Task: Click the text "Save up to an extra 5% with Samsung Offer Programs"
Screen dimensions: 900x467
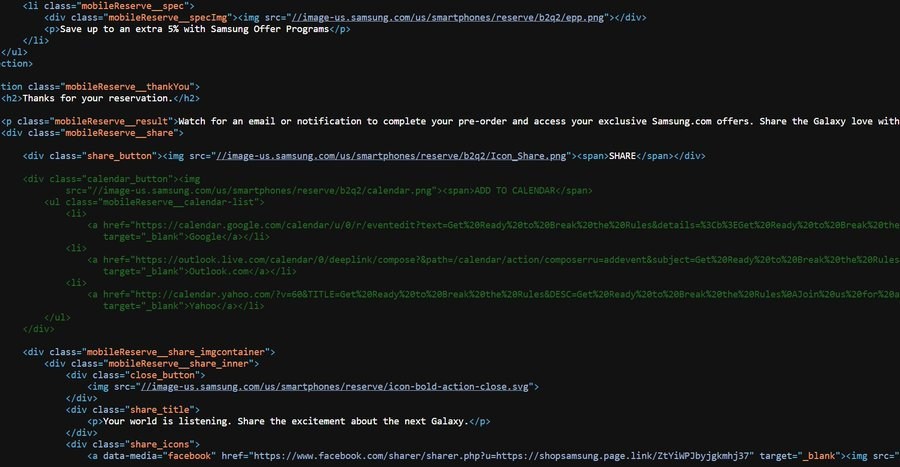Action: 195,29
